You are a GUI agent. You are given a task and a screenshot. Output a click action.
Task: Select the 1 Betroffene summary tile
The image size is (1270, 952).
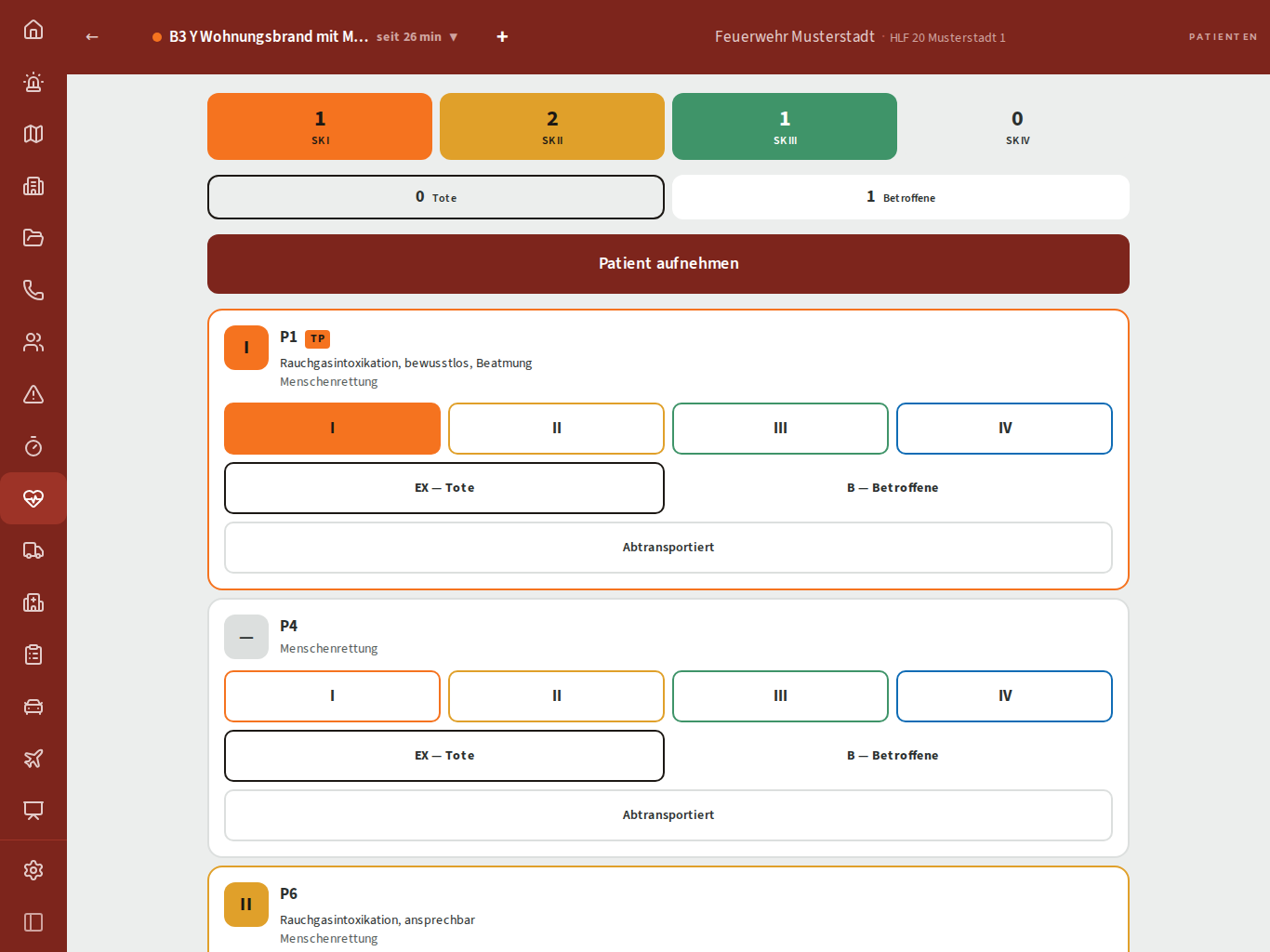(901, 197)
